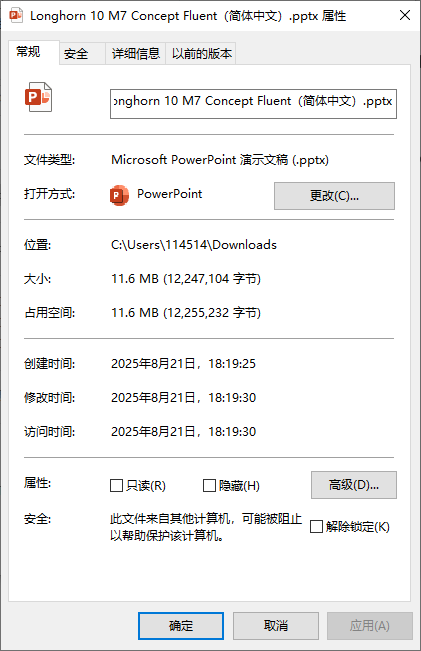421x651 pixels.
Task: Check the 解除锁定(K) unblock checkbox
Action: pyautogui.click(x=316, y=526)
